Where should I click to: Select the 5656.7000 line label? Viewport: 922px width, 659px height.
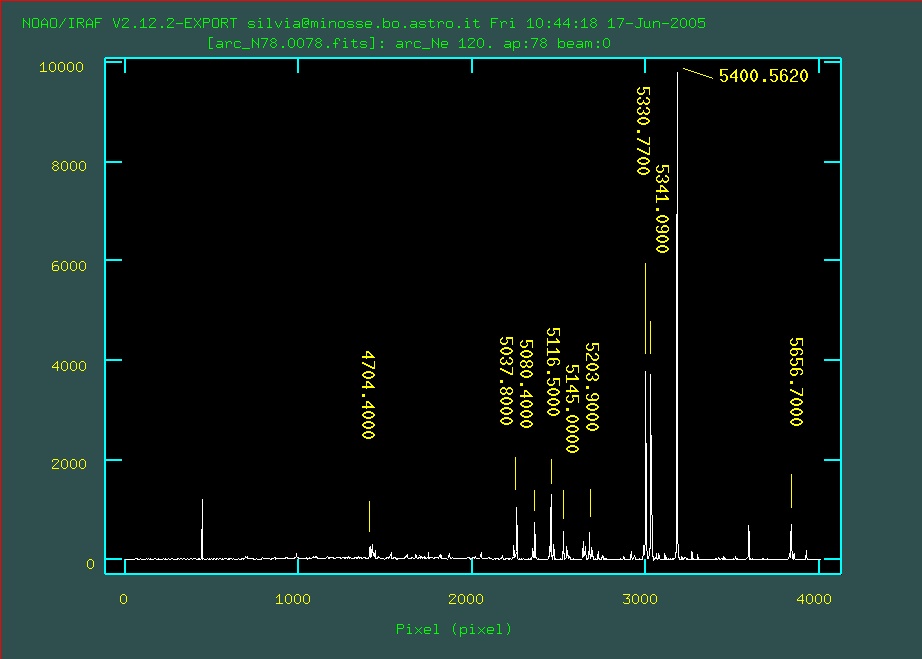coord(795,382)
